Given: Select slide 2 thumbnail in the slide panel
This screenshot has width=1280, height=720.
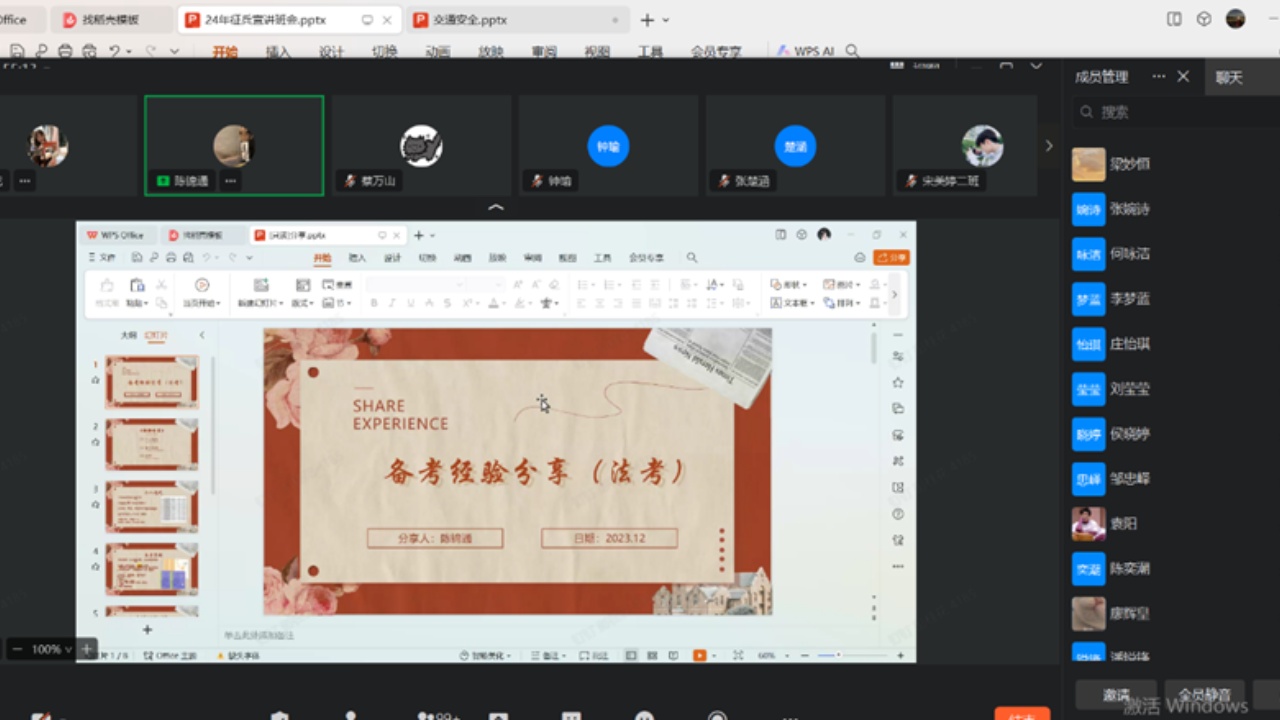Looking at the screenshot, I should click(x=150, y=443).
